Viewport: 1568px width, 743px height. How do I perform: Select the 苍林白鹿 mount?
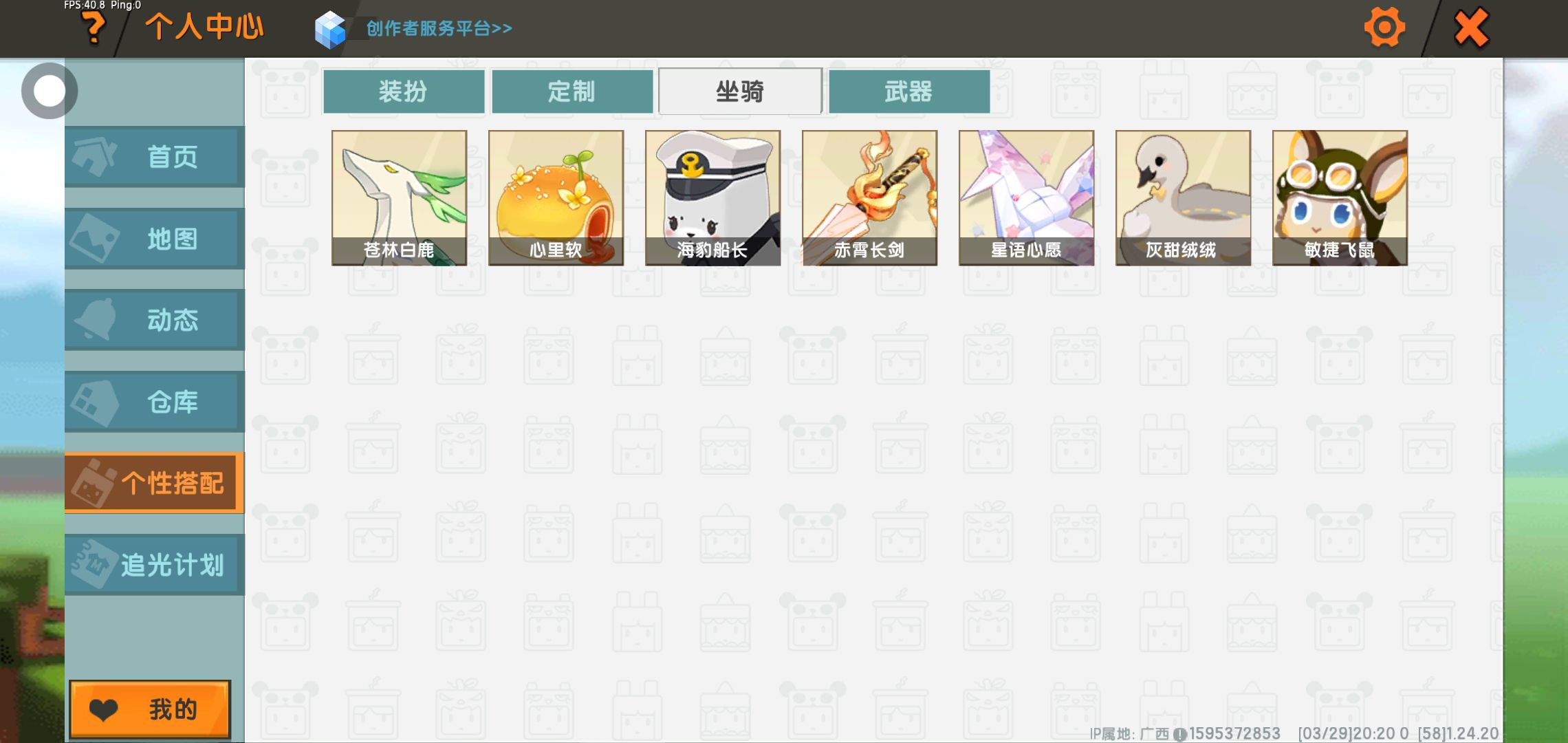399,198
